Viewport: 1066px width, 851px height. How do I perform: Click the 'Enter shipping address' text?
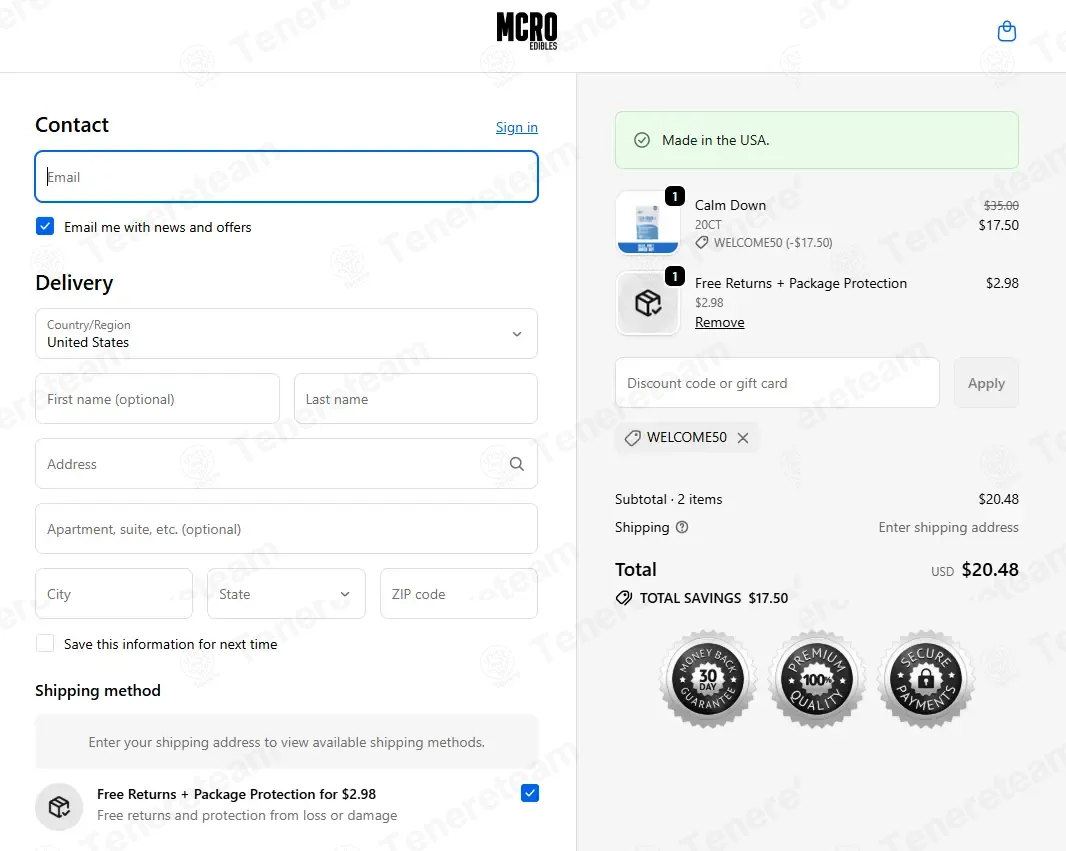(x=948, y=527)
